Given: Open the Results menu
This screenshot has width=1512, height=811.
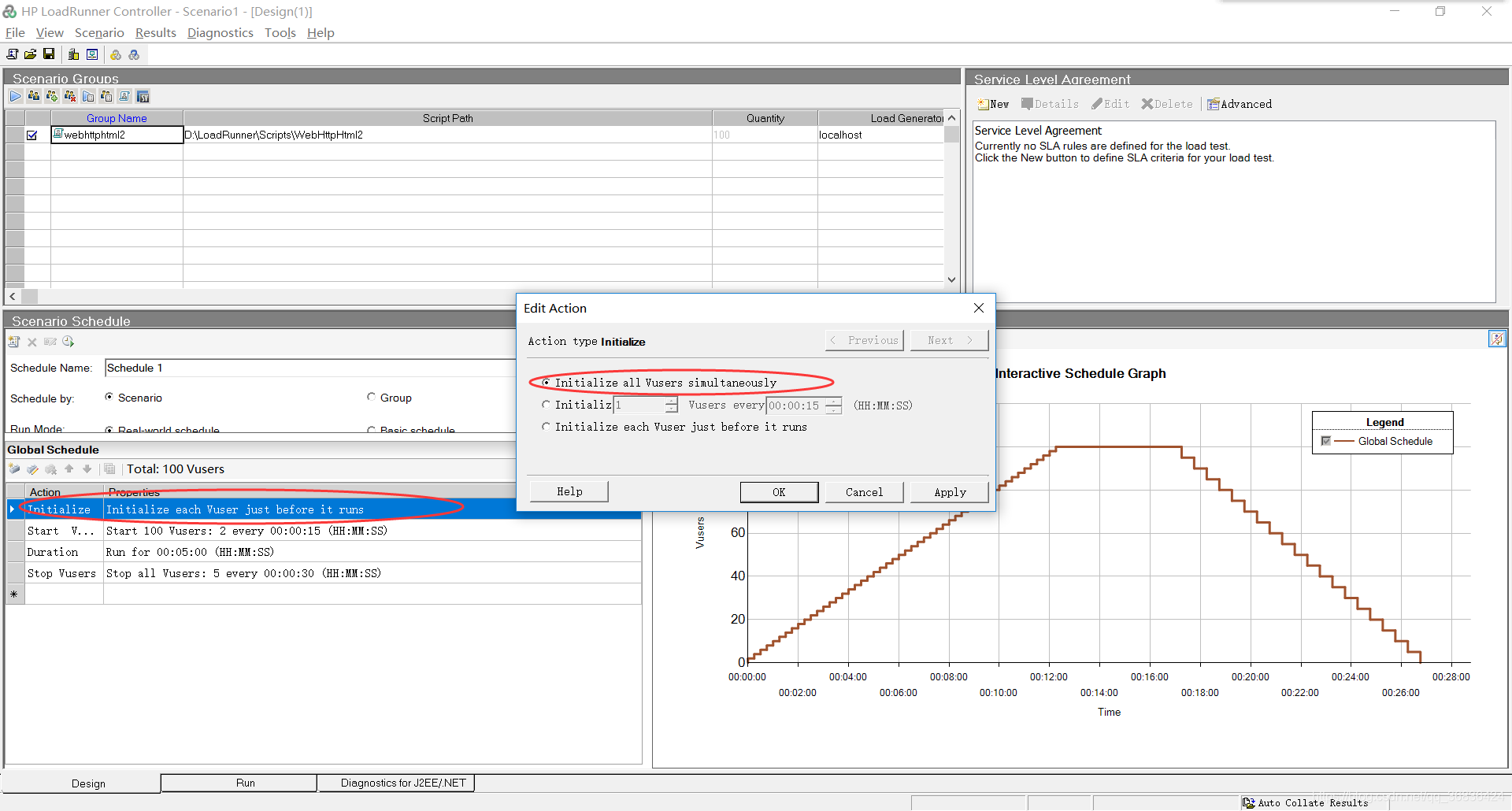Looking at the screenshot, I should [x=155, y=32].
